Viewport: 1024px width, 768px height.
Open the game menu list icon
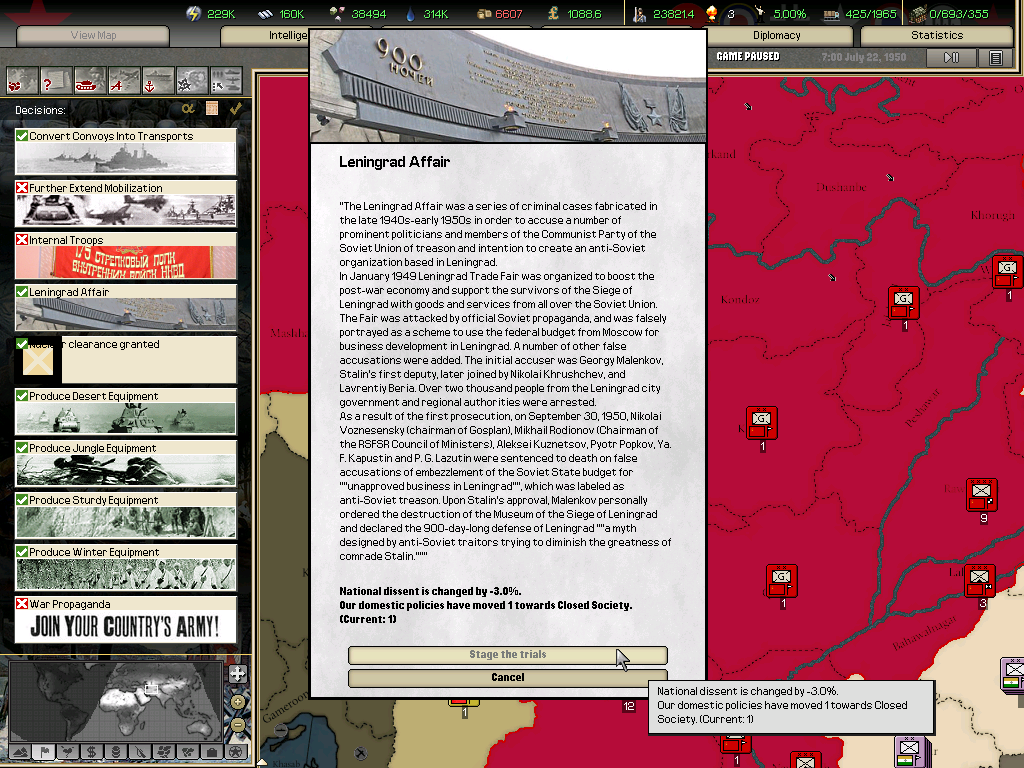pyautogui.click(x=995, y=58)
